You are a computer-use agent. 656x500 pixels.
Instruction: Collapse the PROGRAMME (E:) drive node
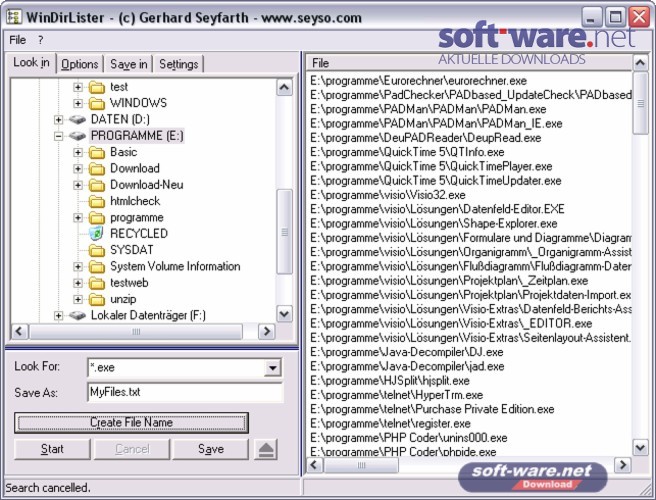coord(59,136)
